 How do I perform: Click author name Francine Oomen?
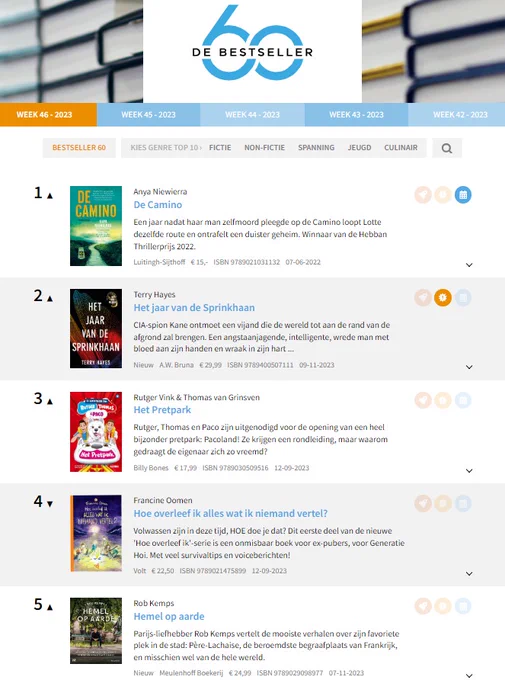coord(163,500)
